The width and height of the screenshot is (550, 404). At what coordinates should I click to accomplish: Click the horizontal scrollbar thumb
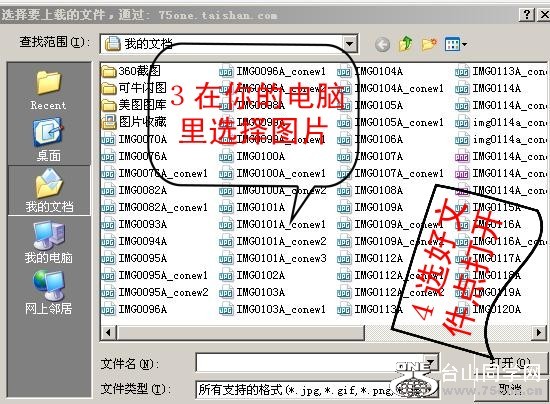[241, 332]
